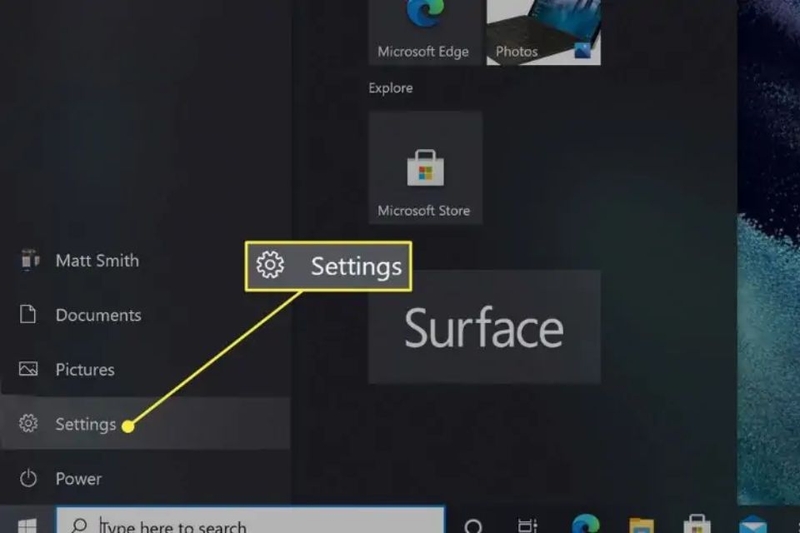Image resolution: width=800 pixels, height=533 pixels.
Task: Open the Surface tile
Action: tap(484, 327)
